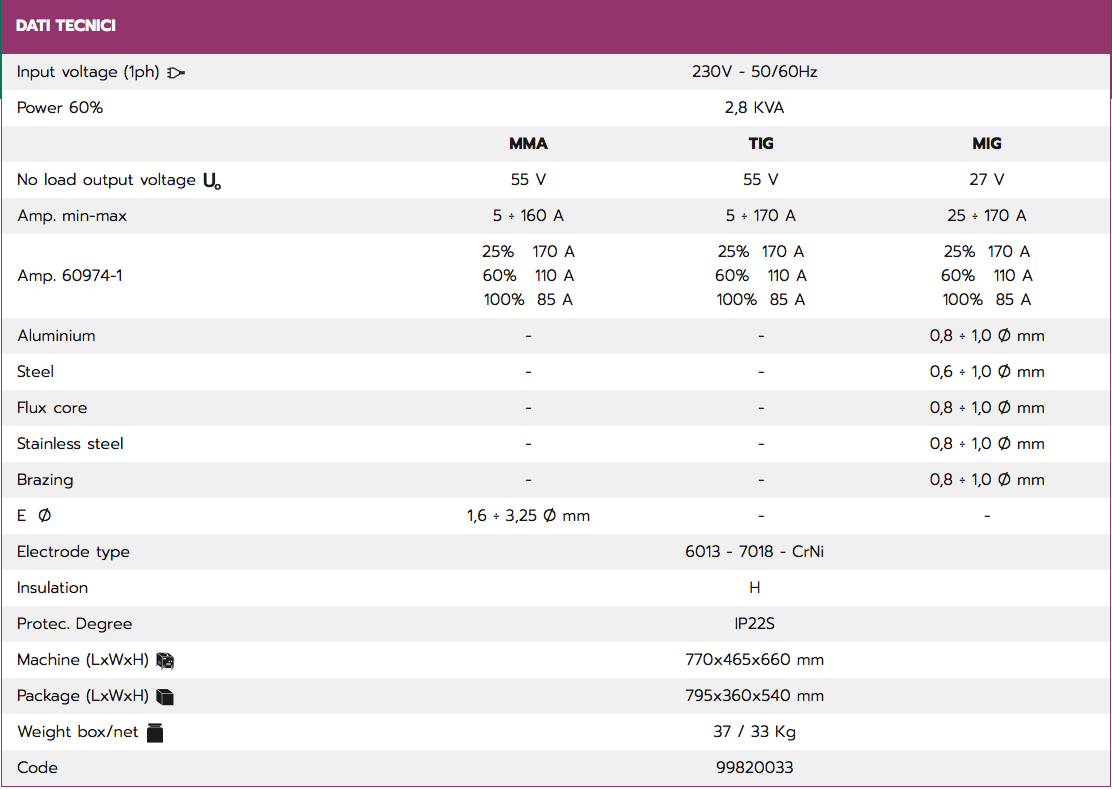Select the product code 99820033

(x=755, y=768)
